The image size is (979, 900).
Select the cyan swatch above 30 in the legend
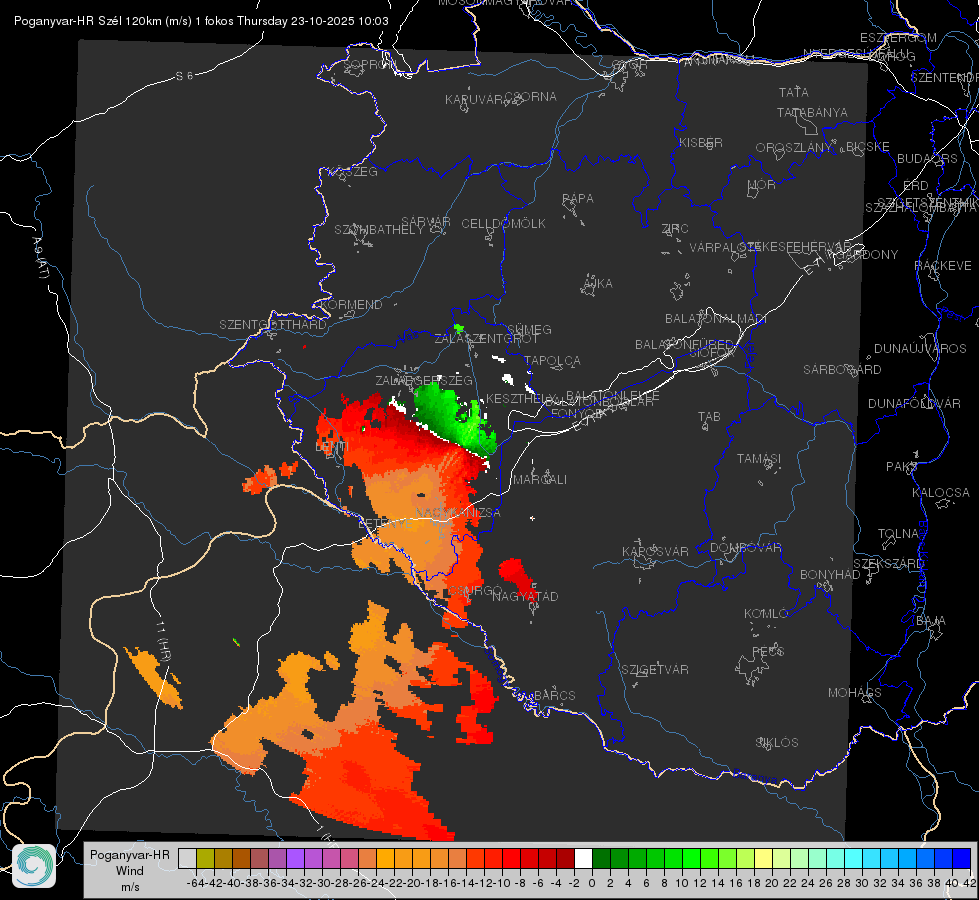(854, 858)
